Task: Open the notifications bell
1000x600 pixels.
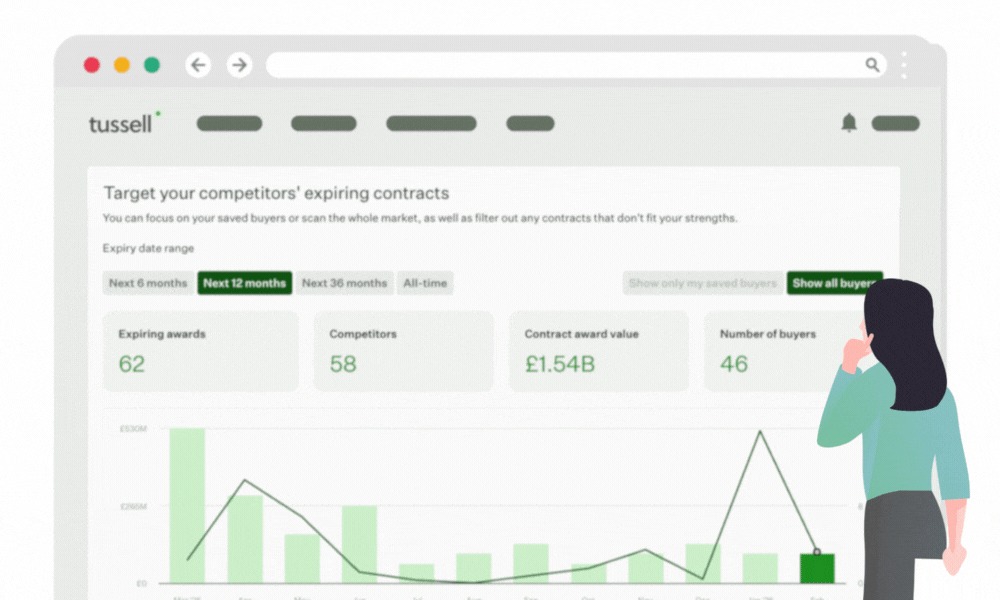Action: click(x=849, y=123)
